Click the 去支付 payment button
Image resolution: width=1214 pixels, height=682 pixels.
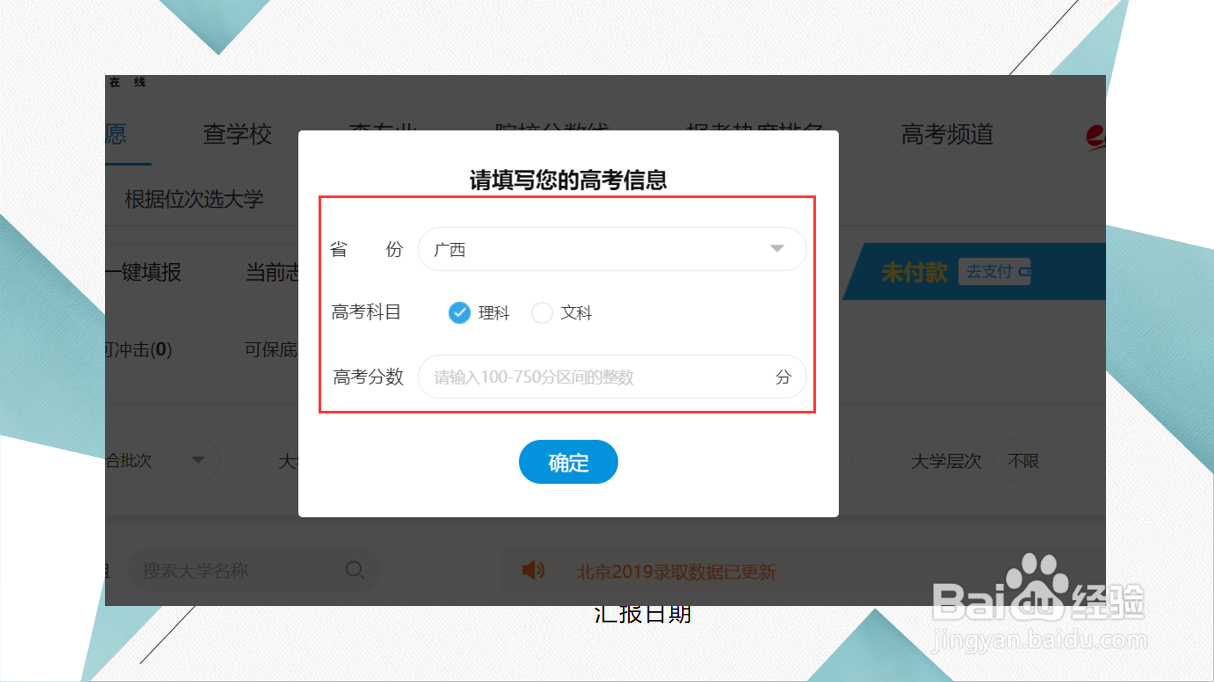993,271
